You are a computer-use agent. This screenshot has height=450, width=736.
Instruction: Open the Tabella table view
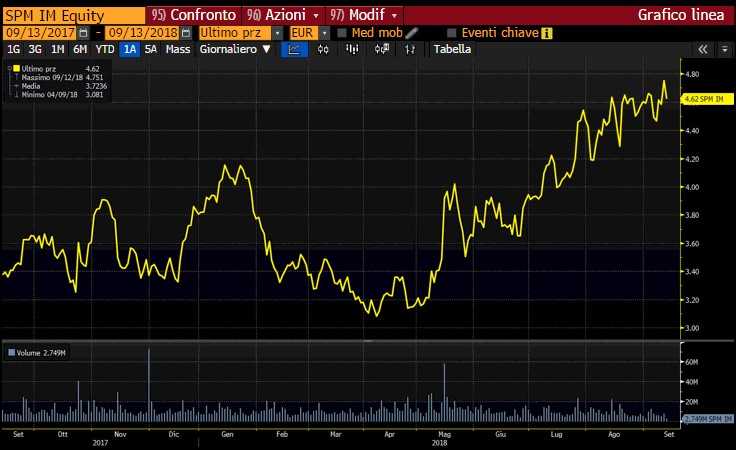tap(452, 49)
